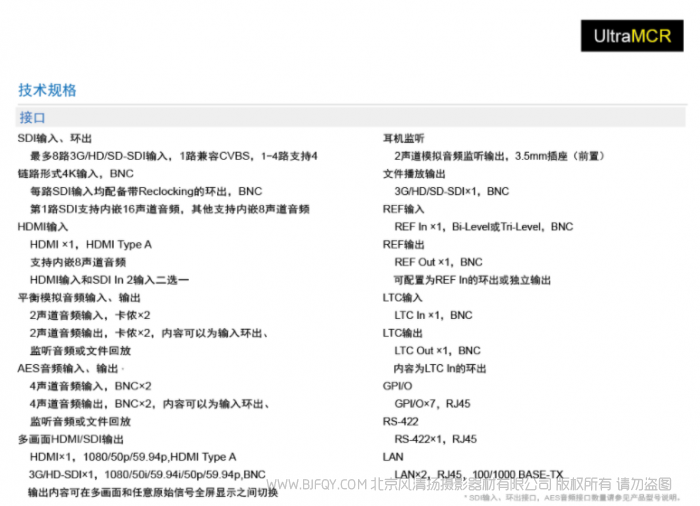Select the 多画面HDMI/SDI输出 heading
This screenshot has height=506, width=700.
(71, 440)
